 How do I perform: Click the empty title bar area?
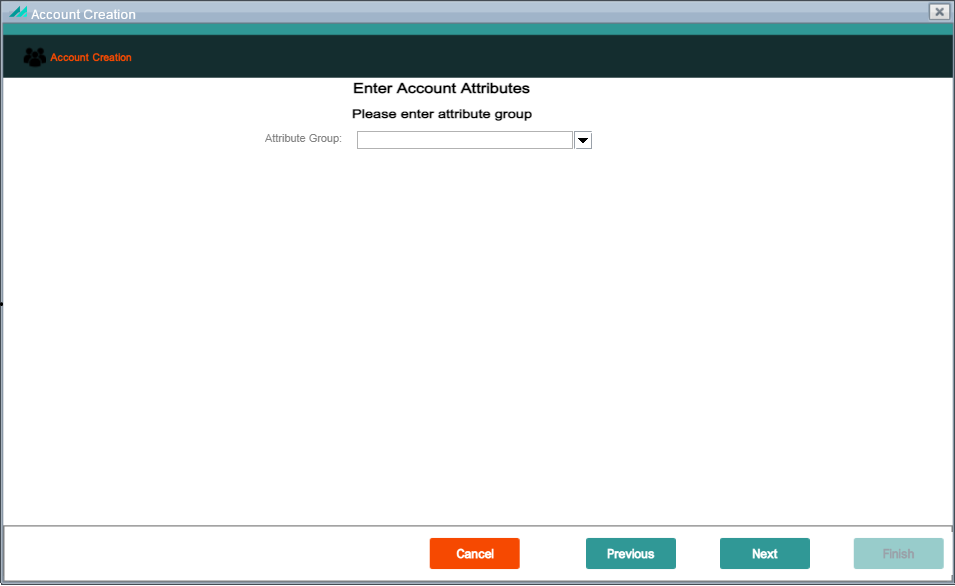point(530,12)
